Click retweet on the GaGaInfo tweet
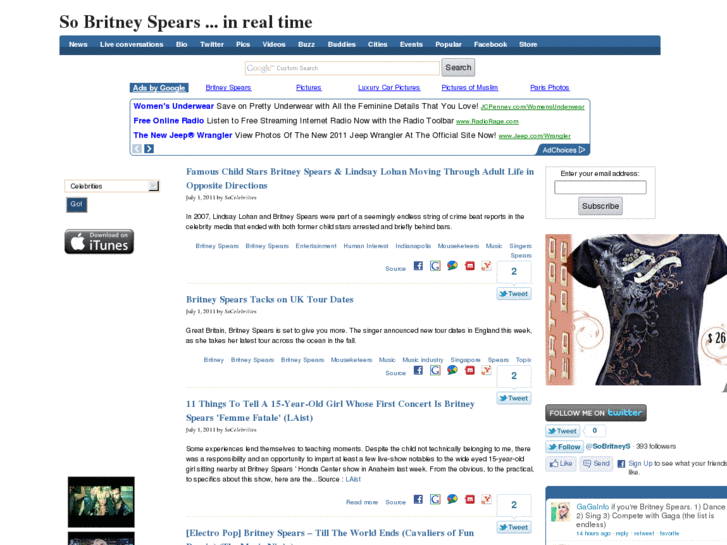This screenshot has width=727, height=545. (x=644, y=533)
